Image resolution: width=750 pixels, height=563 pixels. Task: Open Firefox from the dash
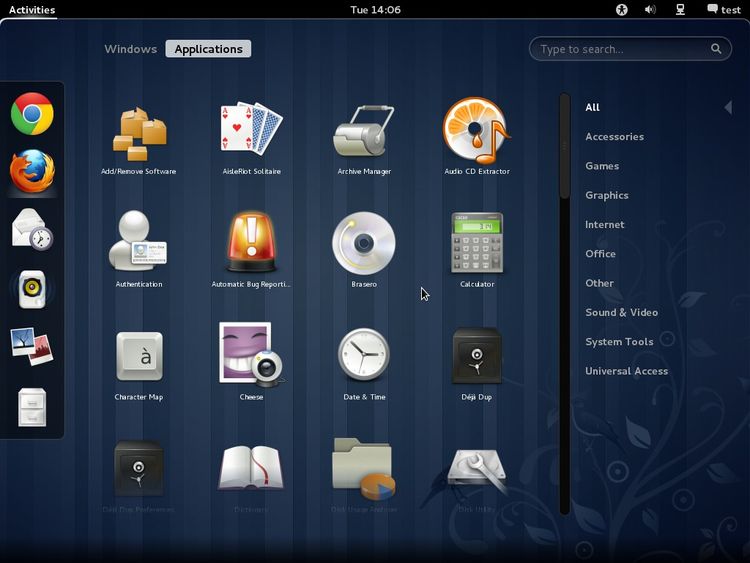click(x=32, y=171)
